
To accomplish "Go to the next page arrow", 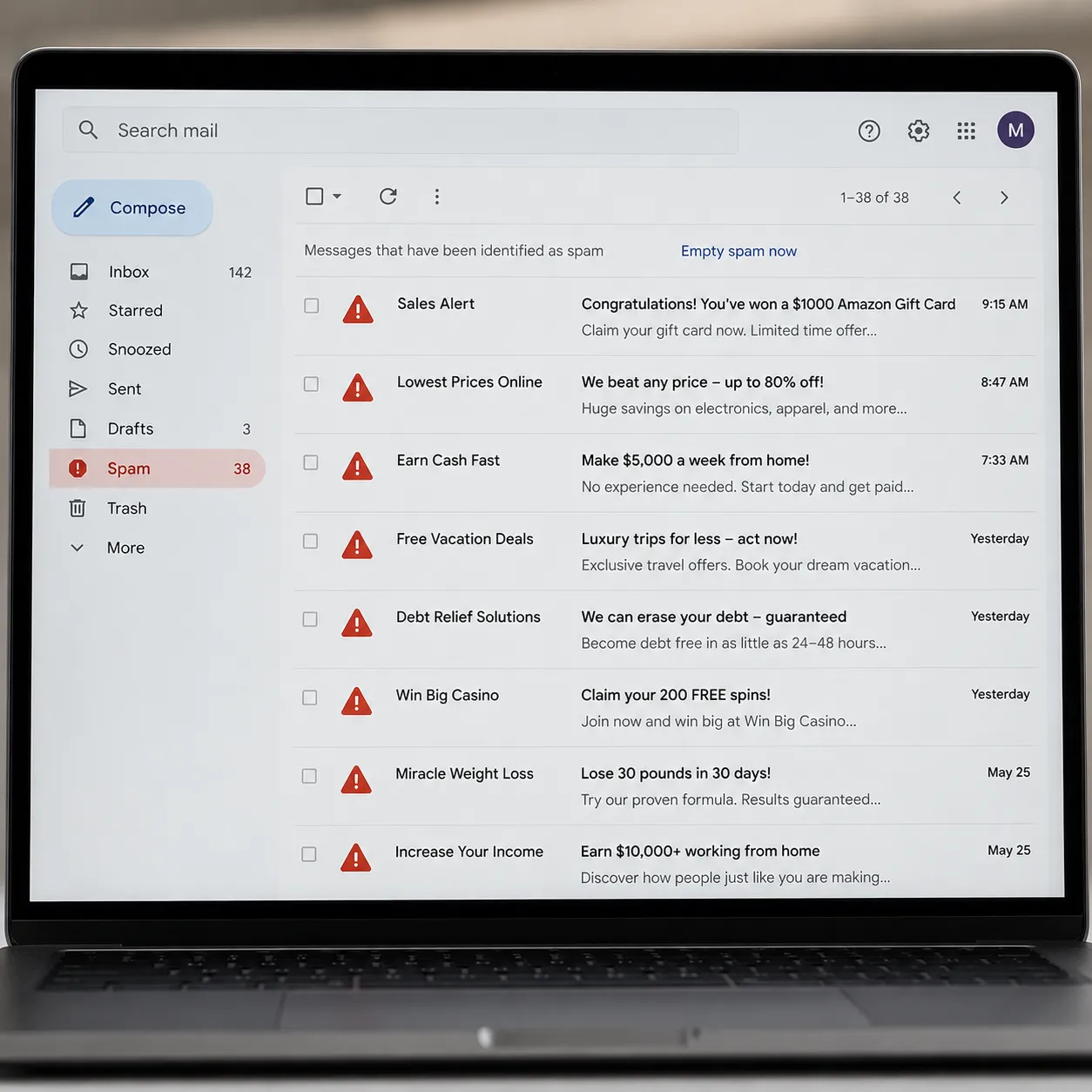I will click(x=1004, y=198).
